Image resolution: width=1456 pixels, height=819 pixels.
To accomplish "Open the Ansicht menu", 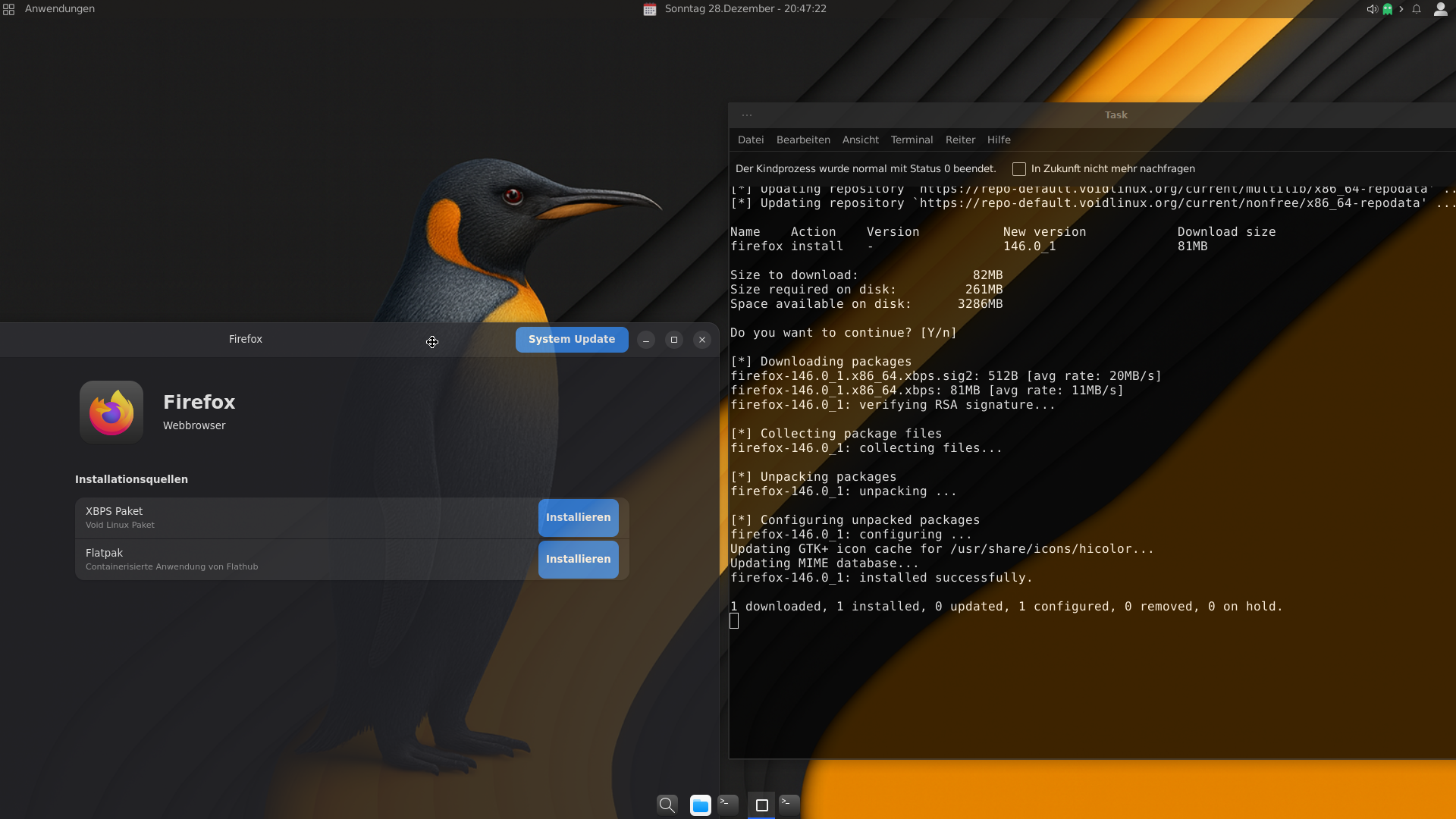I will [860, 140].
